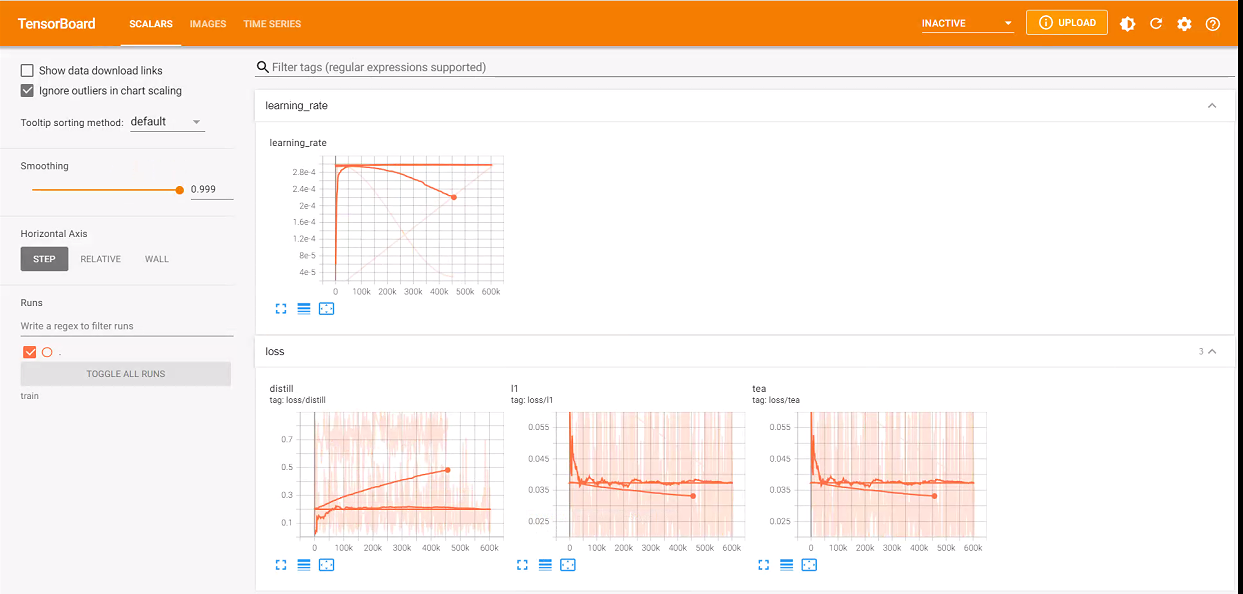
Task: Expand l1 chart to full size
Action: click(522, 565)
